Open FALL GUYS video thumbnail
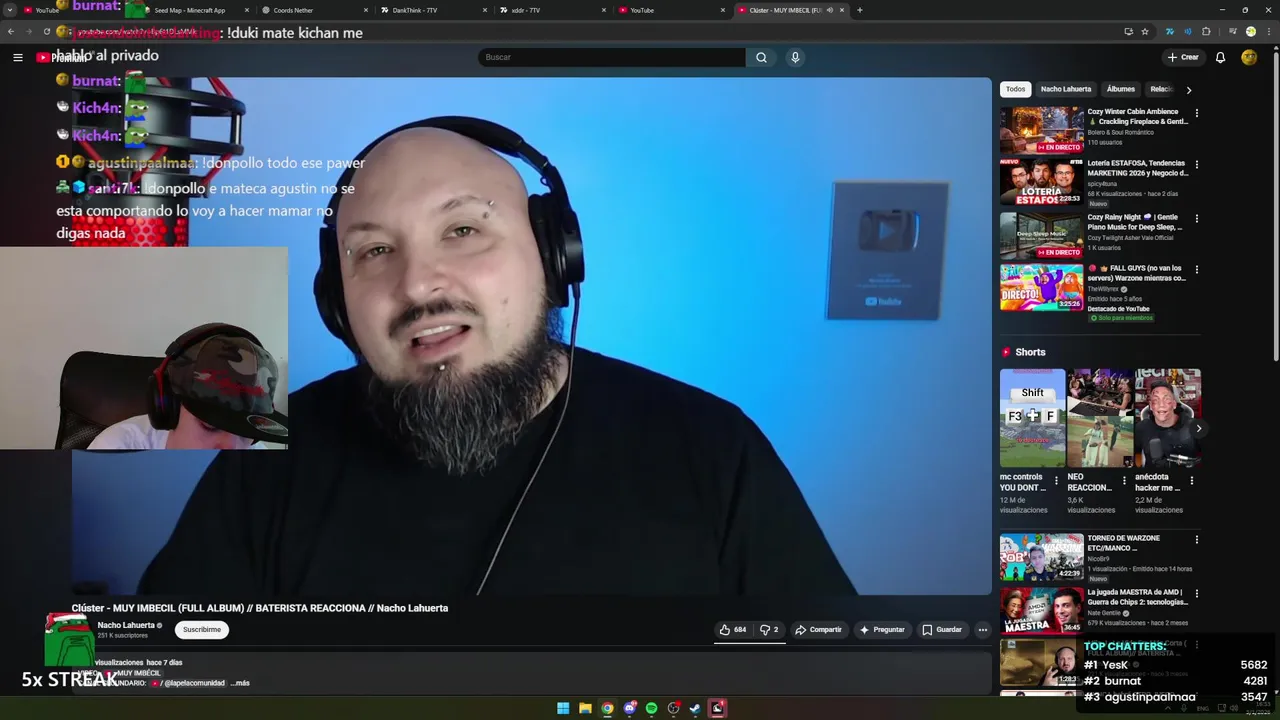Image resolution: width=1280 pixels, height=720 pixels. click(1041, 287)
